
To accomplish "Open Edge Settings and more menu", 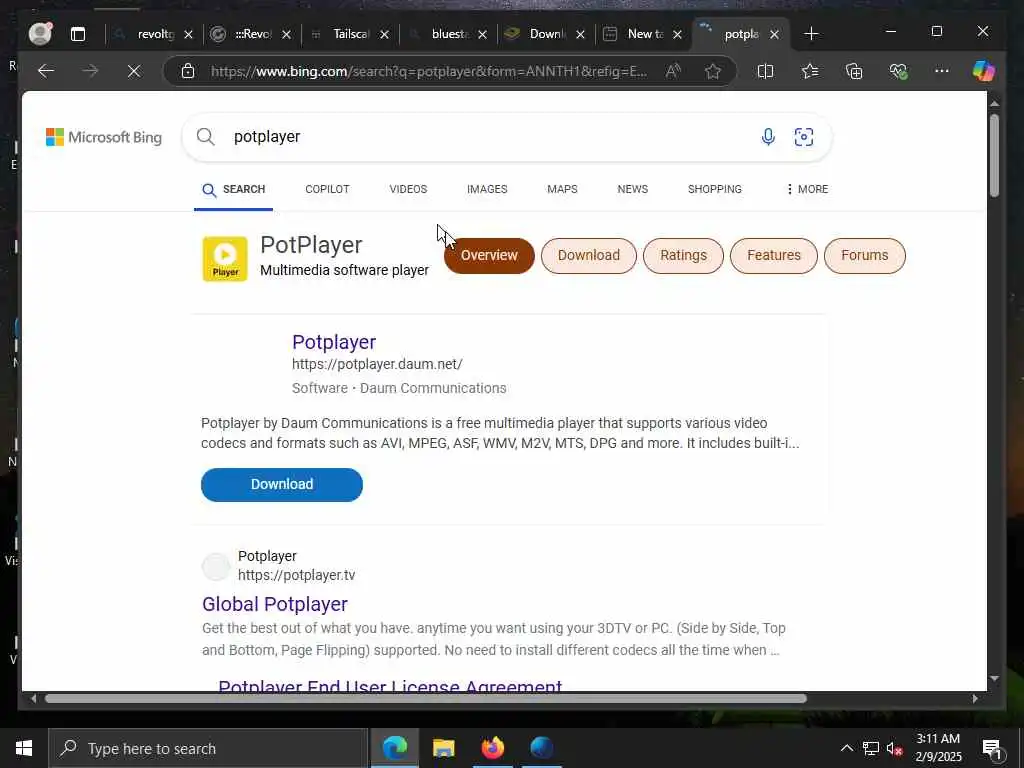I will coord(942,71).
